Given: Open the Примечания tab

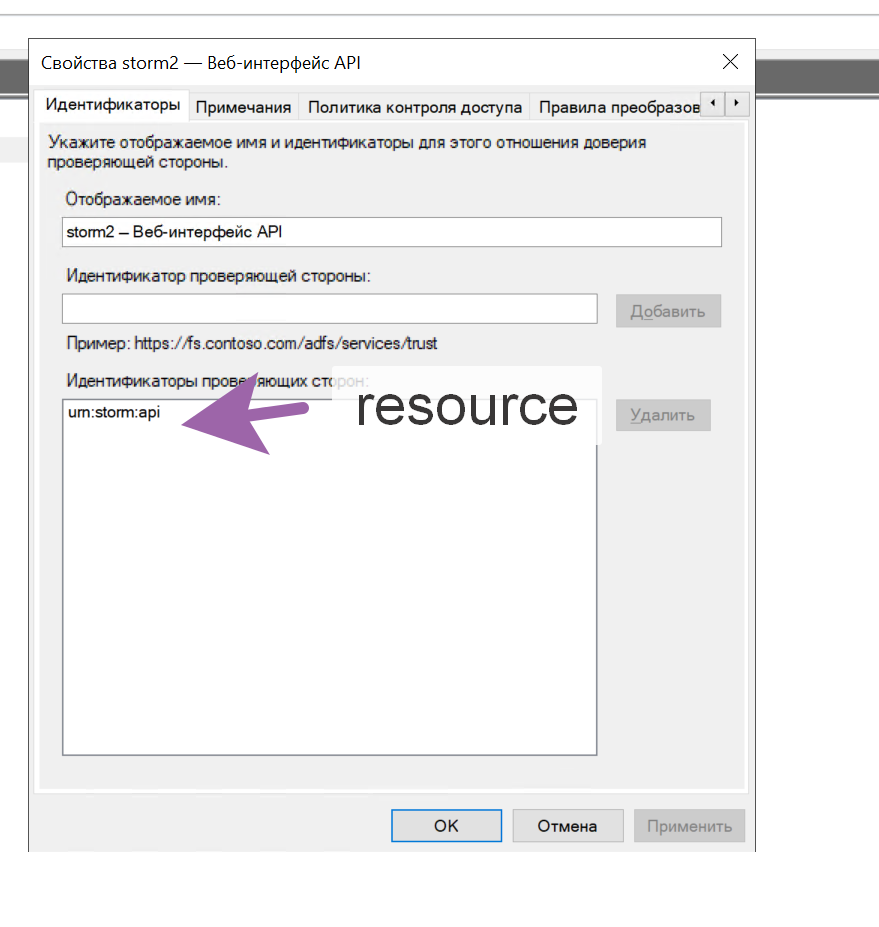Looking at the screenshot, I should point(244,107).
